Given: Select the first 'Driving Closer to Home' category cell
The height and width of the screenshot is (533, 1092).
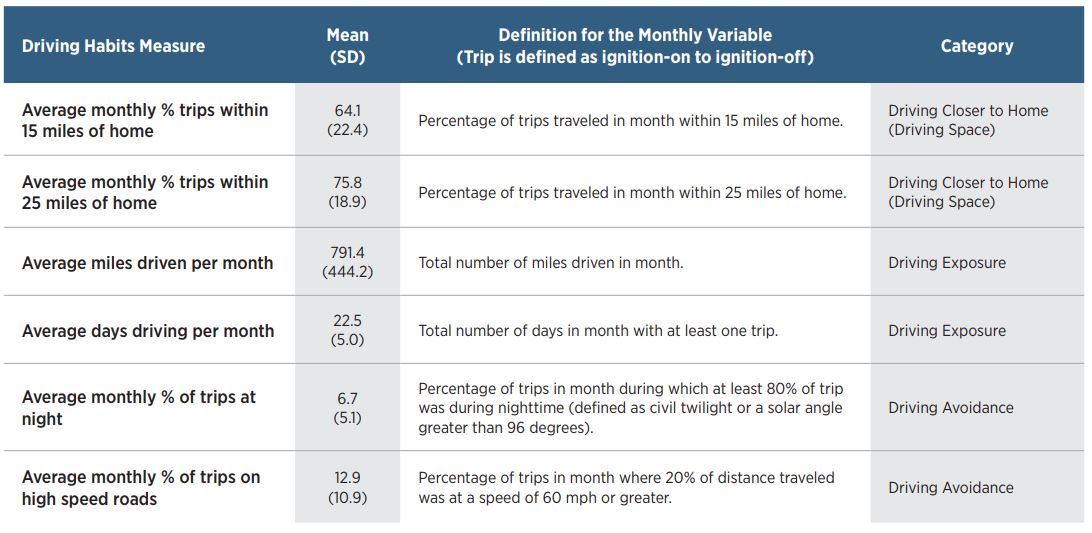Looking at the screenshot, I should tap(968, 120).
